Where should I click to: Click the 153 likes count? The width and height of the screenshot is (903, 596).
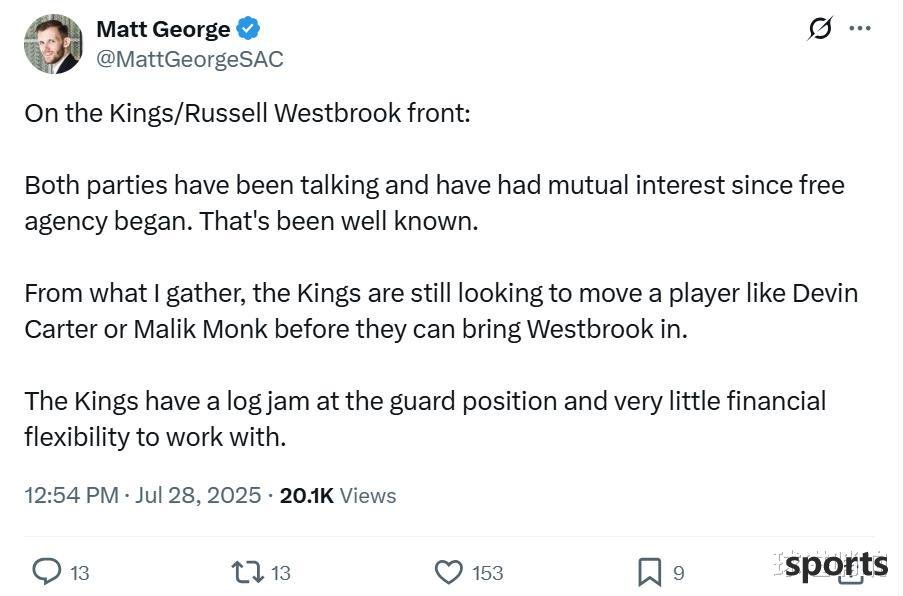487,573
